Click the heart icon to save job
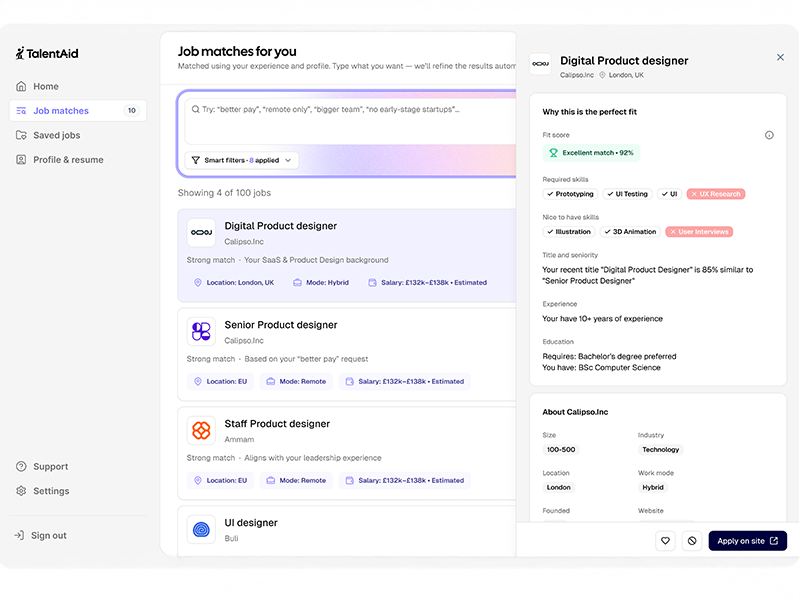 pyautogui.click(x=665, y=541)
